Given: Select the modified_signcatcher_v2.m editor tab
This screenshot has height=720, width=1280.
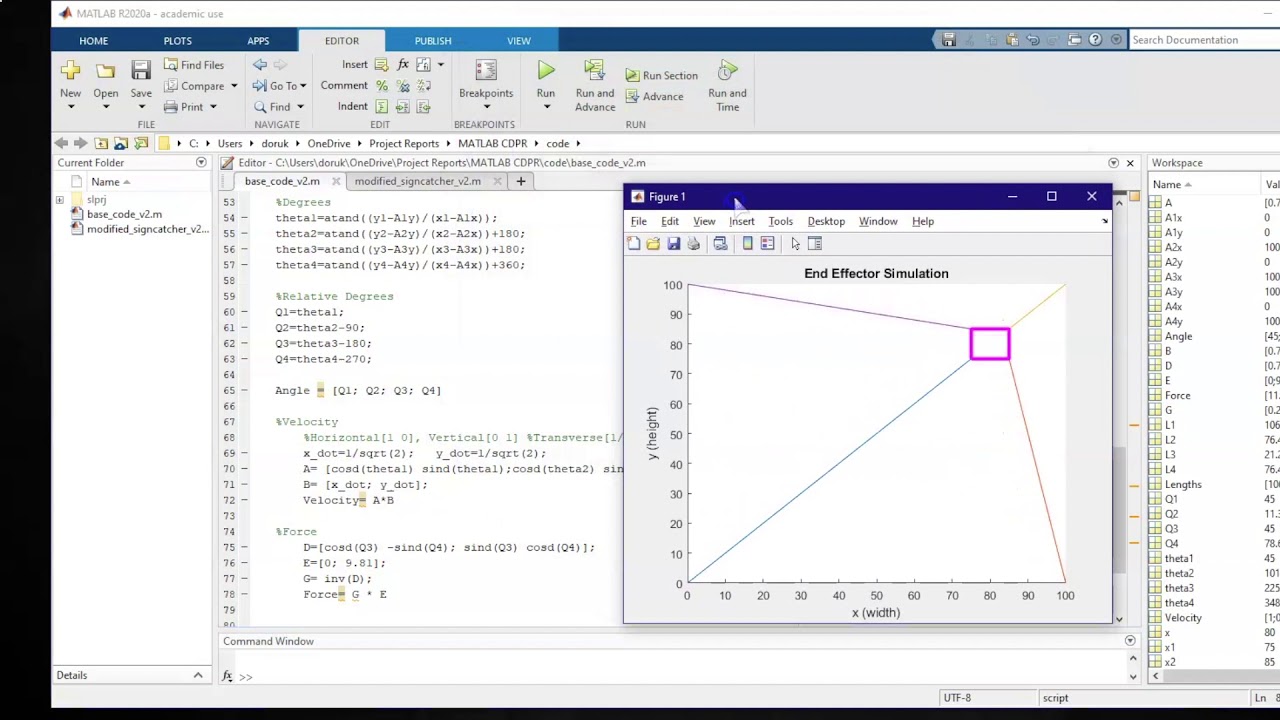Looking at the screenshot, I should click(417, 181).
